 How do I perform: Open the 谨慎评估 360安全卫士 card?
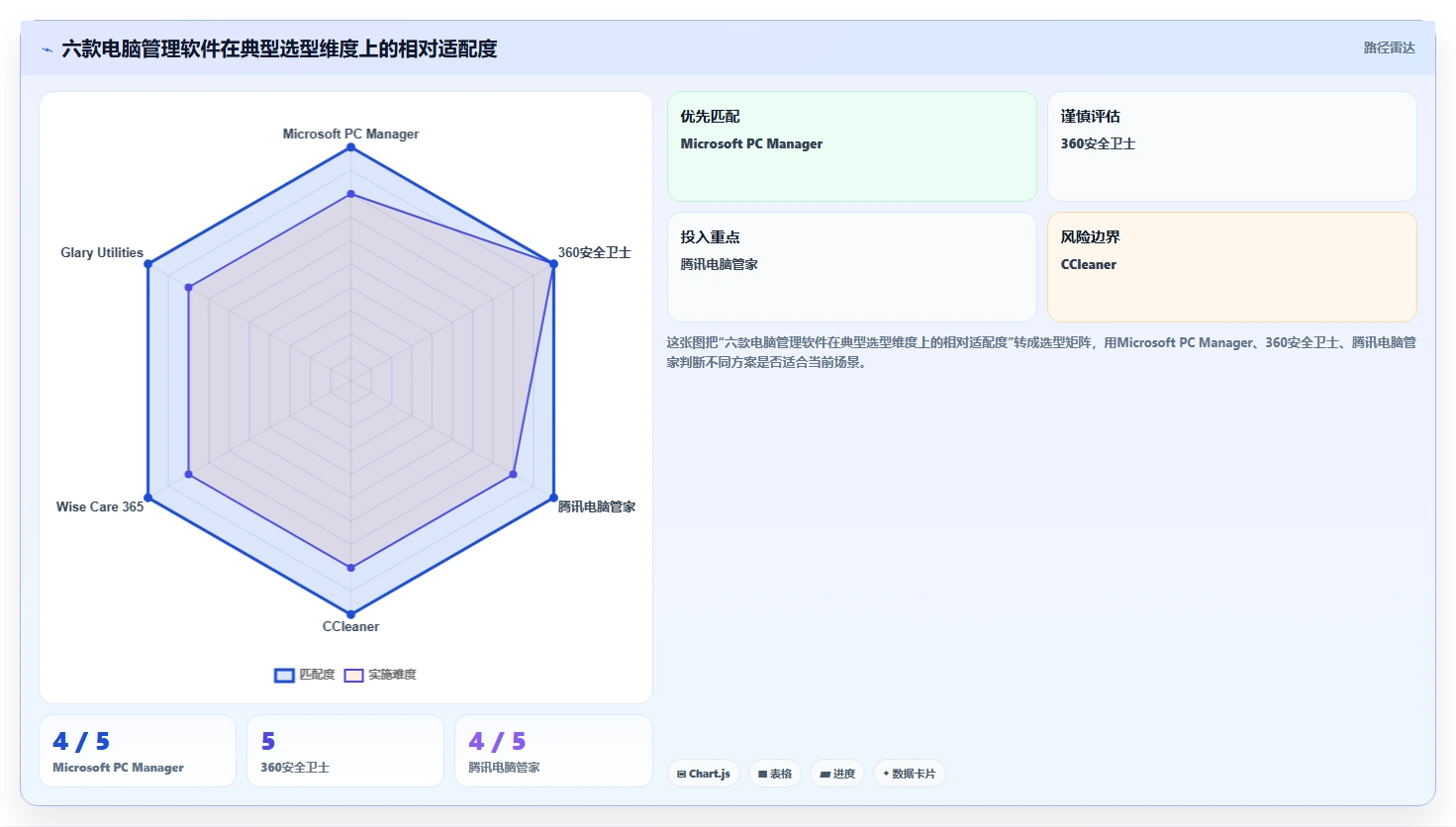pos(1232,146)
